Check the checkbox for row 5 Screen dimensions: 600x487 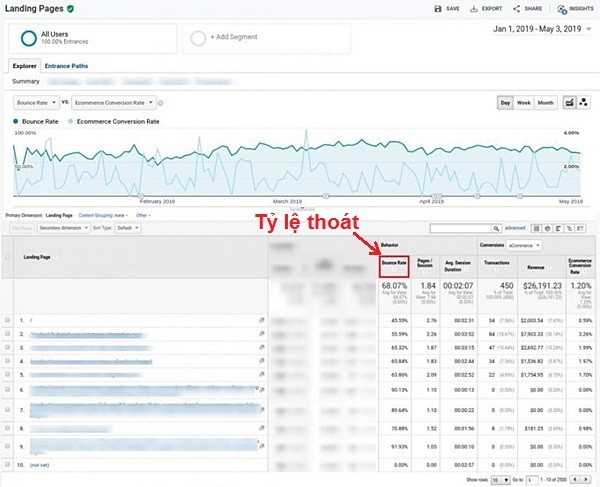(7, 374)
